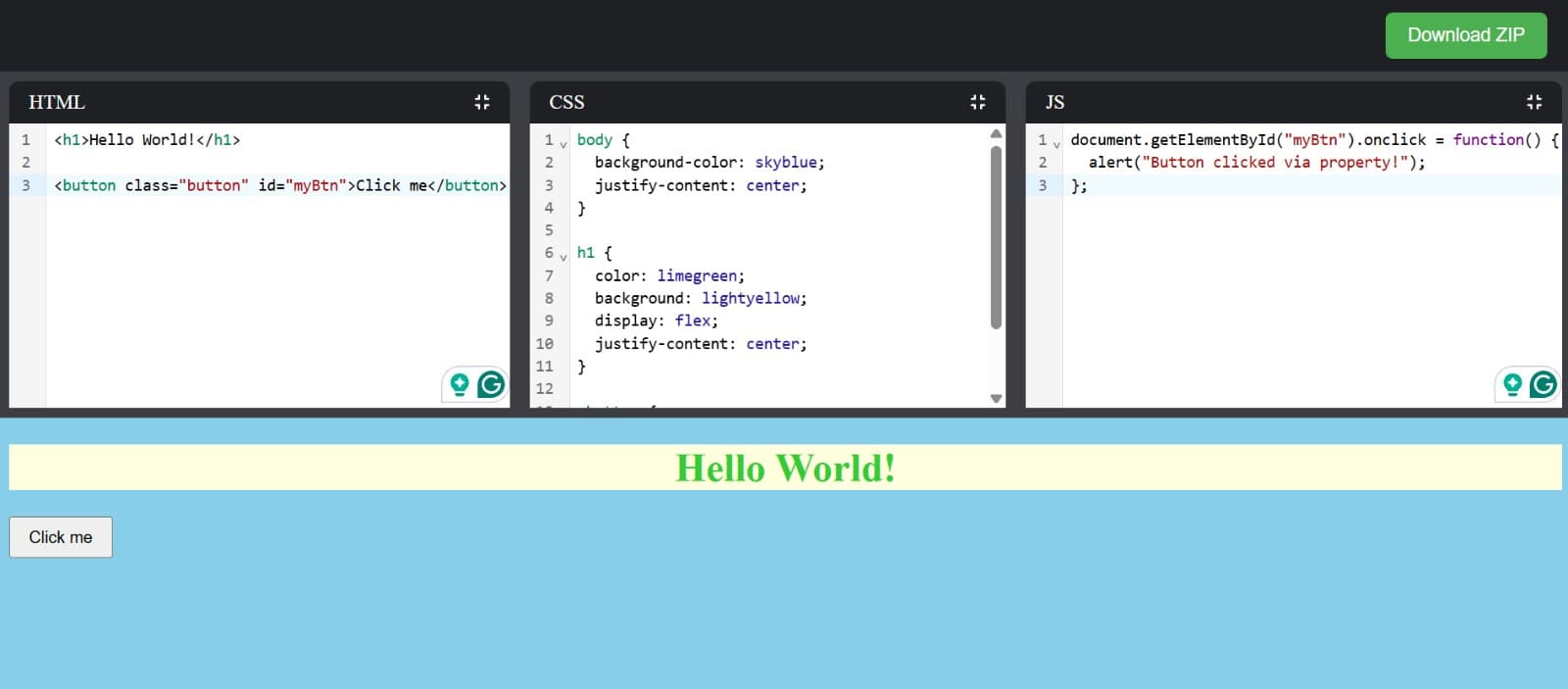Click Grammarly lightbulb suggestion in JS editor

(x=1512, y=384)
